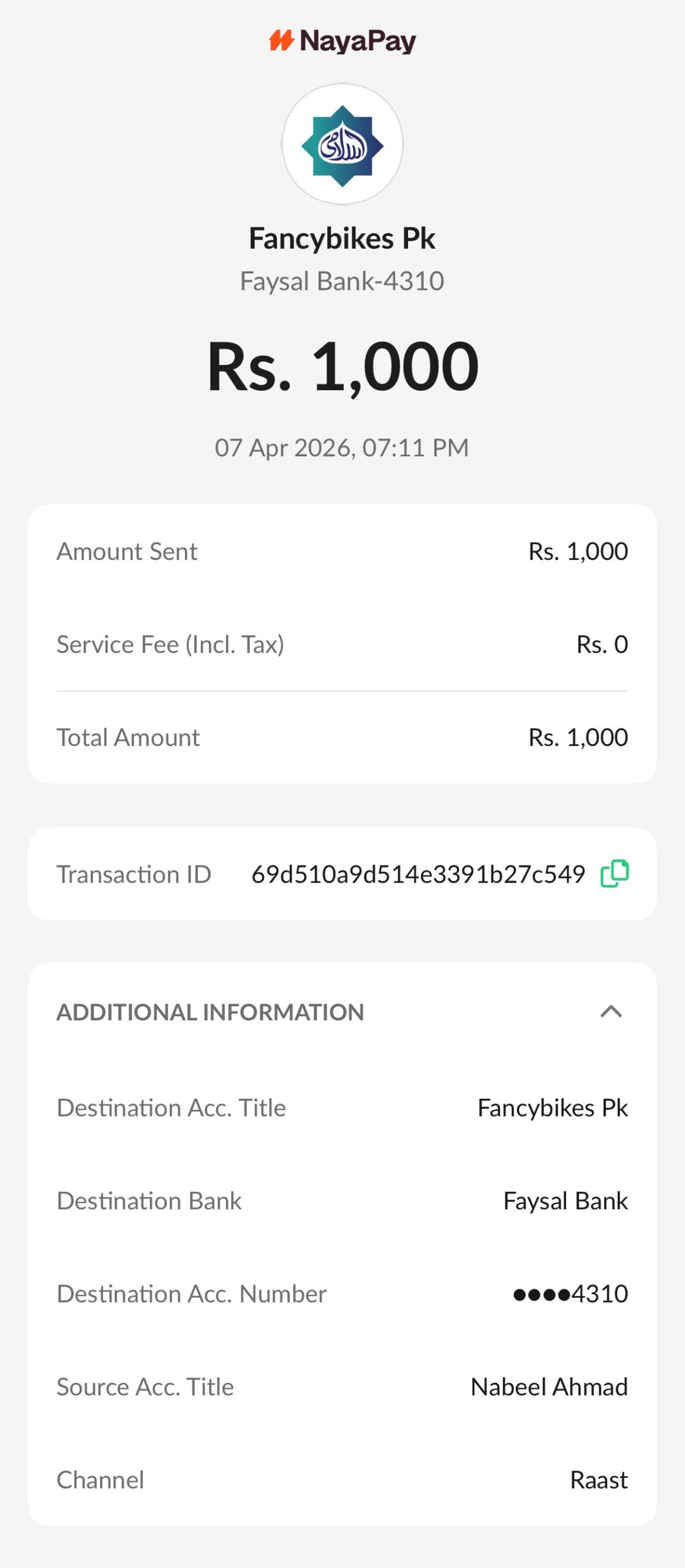
Task: Tap the Destination Bank row value
Action: coord(565,1201)
